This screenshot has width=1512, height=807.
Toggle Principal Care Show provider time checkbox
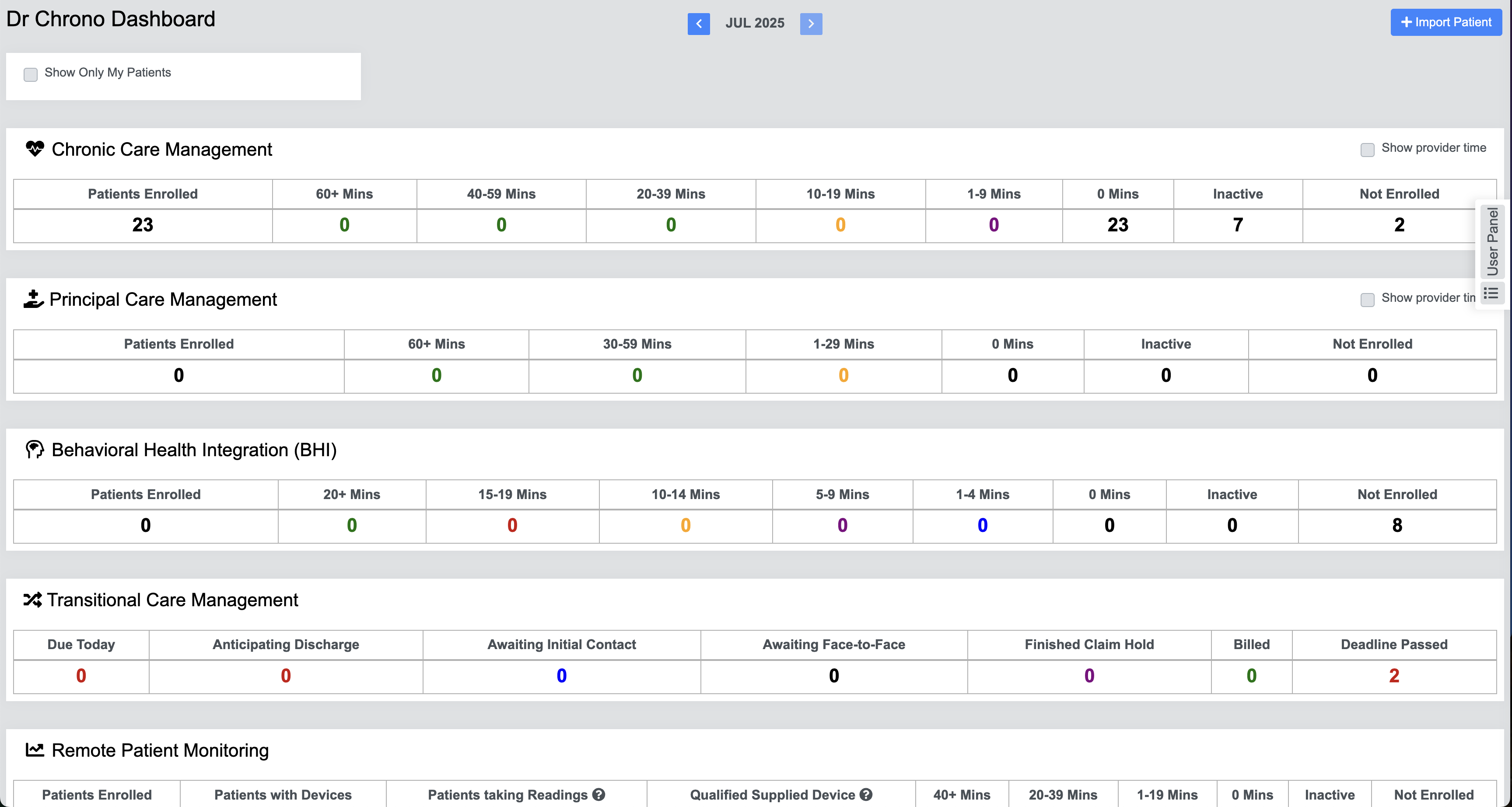(1368, 300)
